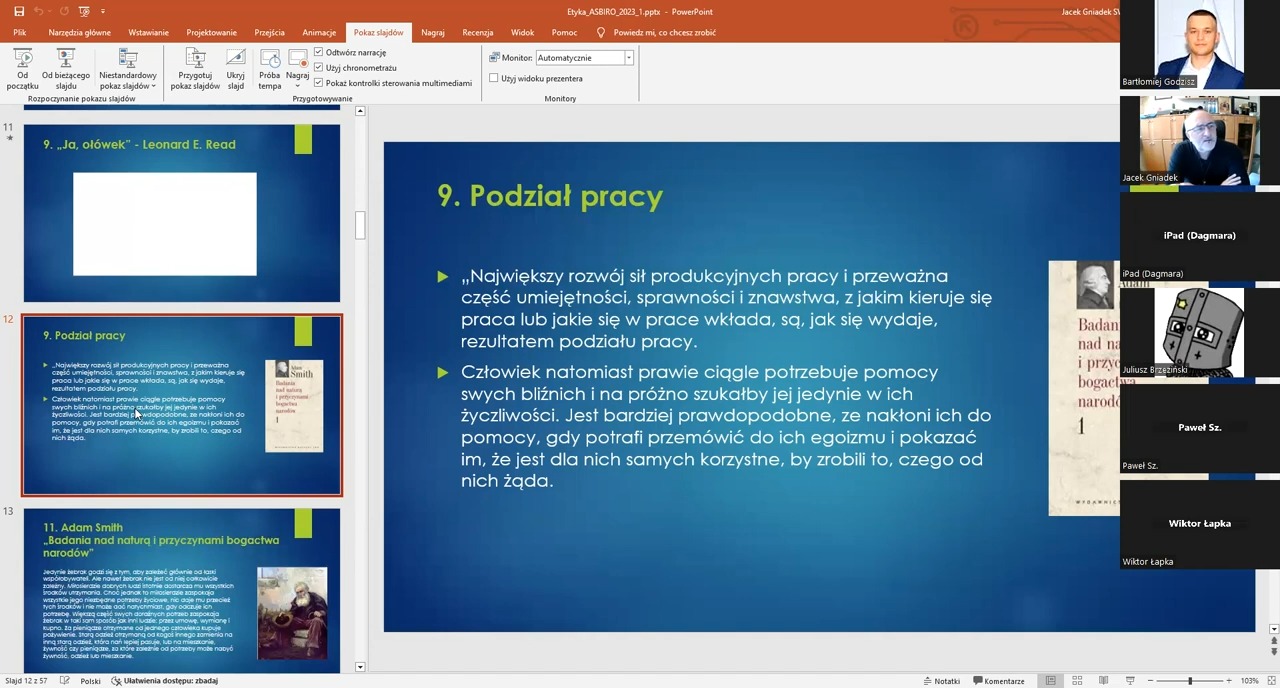This screenshot has height=688, width=1280.
Task: Click thumbnail pane scroll down arrow
Action: coord(360,667)
